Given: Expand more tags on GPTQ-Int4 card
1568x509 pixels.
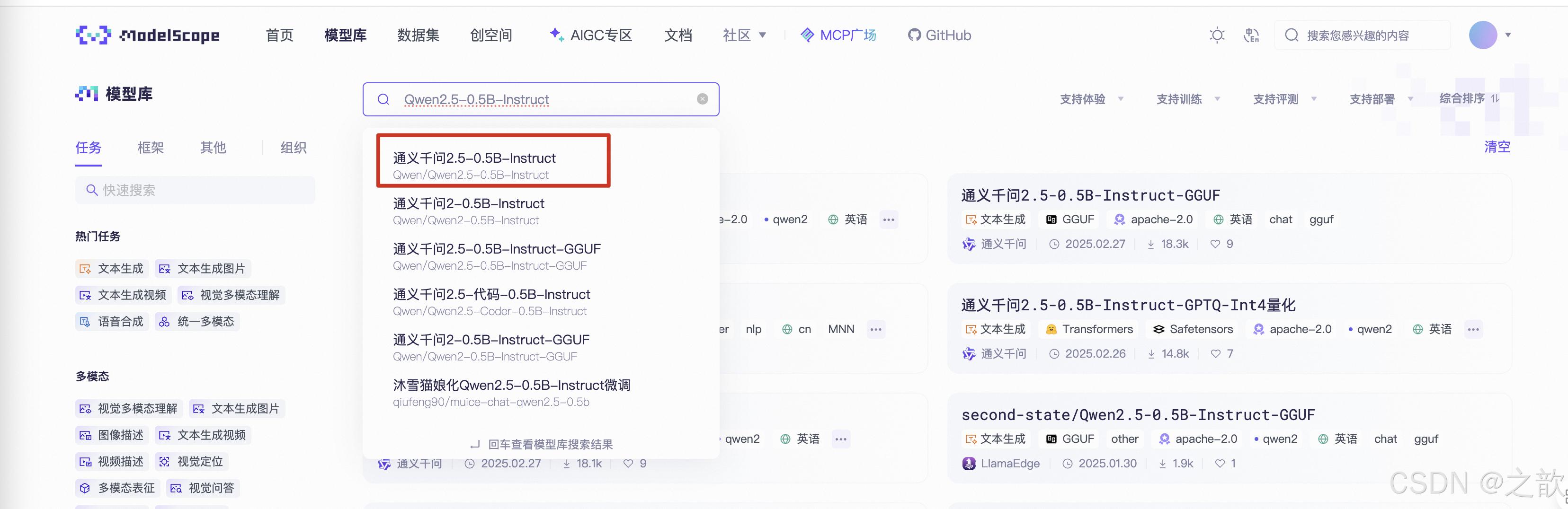Looking at the screenshot, I should (x=1473, y=330).
